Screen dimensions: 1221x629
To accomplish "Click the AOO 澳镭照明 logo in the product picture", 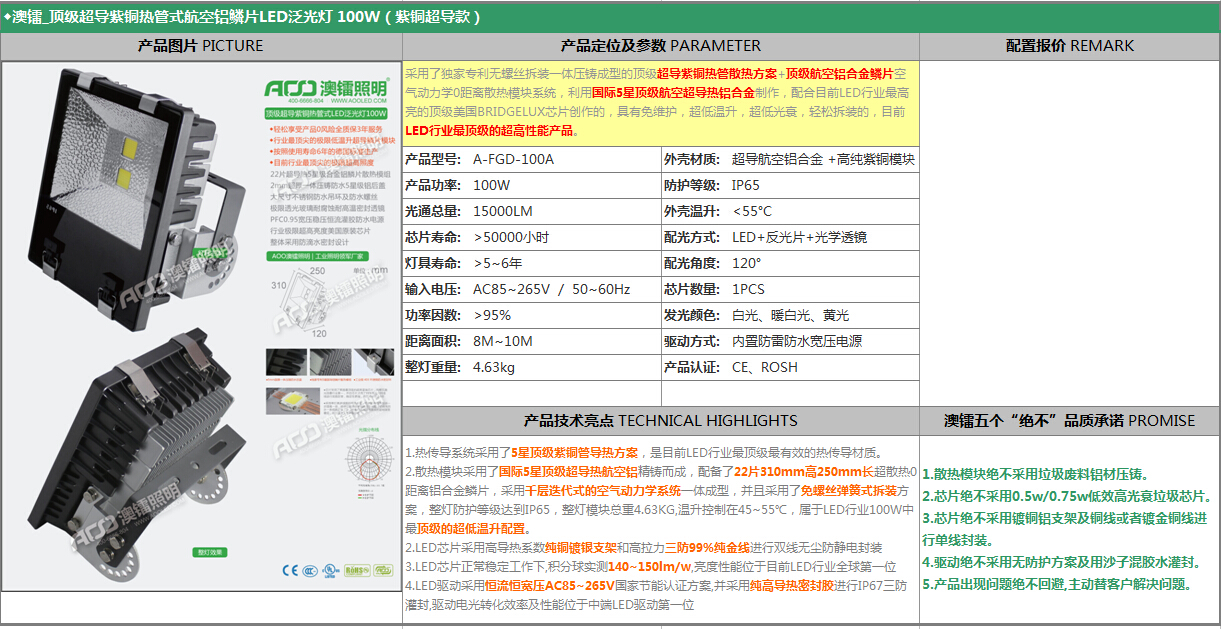I will tap(325, 88).
